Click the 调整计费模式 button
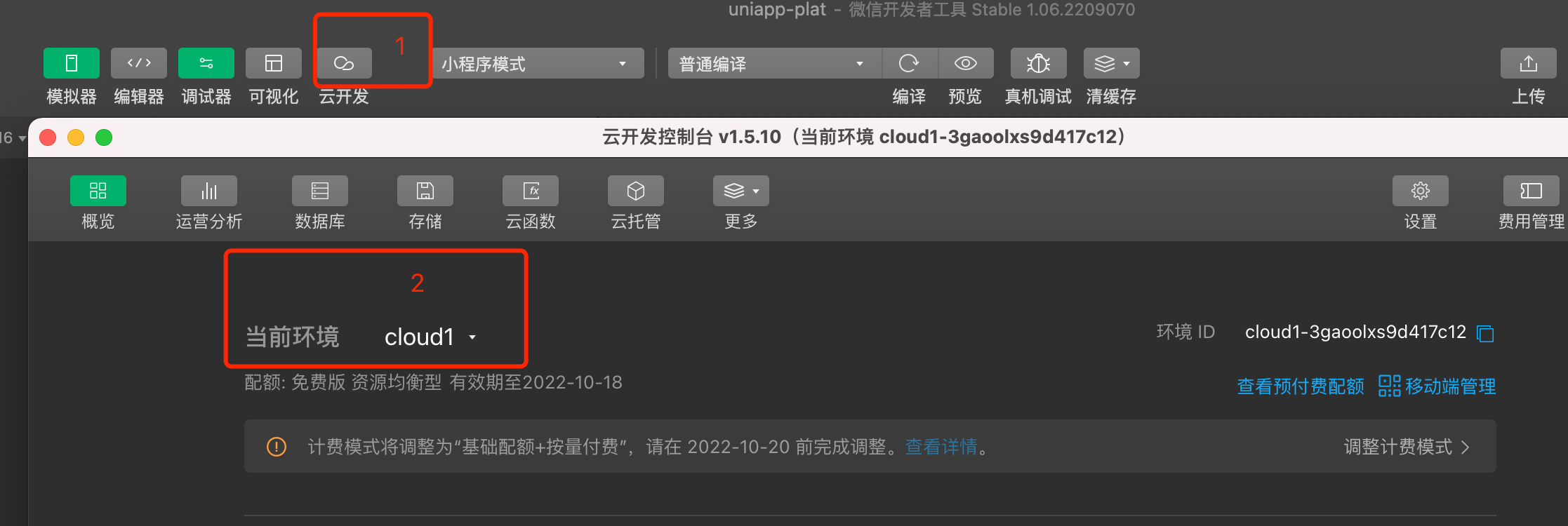This screenshot has width=1568, height=526. pos(1407,447)
